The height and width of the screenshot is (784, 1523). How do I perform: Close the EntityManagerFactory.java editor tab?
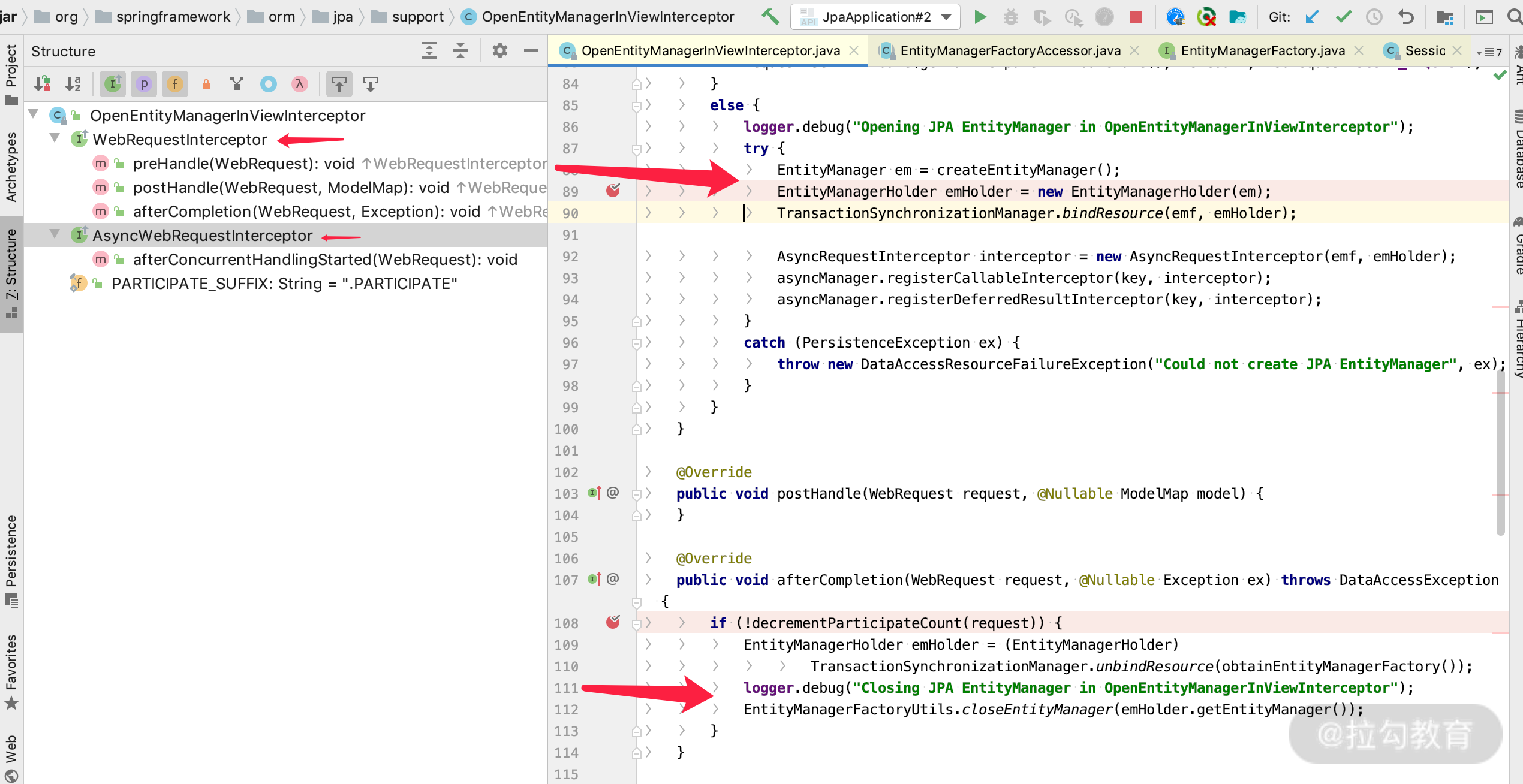[1359, 50]
